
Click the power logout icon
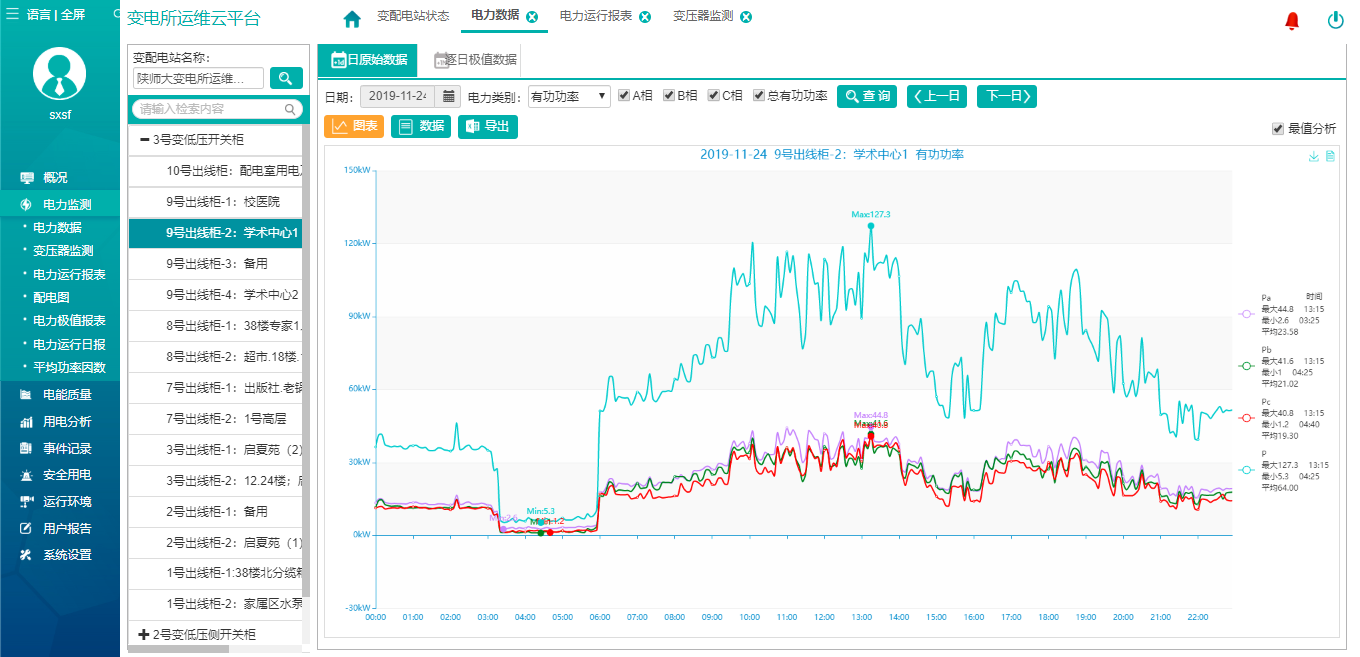point(1335,20)
